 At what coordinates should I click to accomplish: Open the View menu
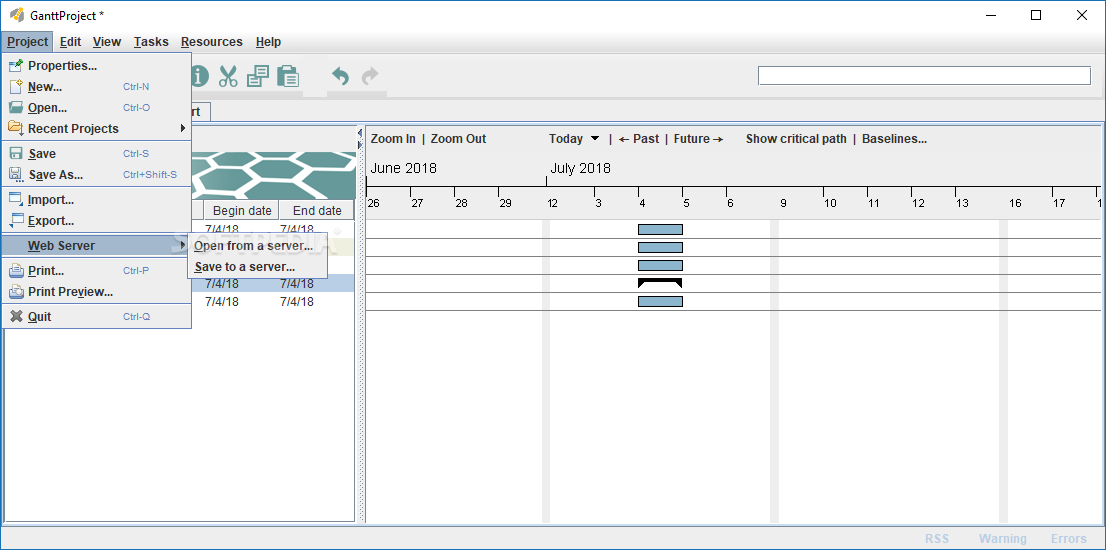point(107,42)
